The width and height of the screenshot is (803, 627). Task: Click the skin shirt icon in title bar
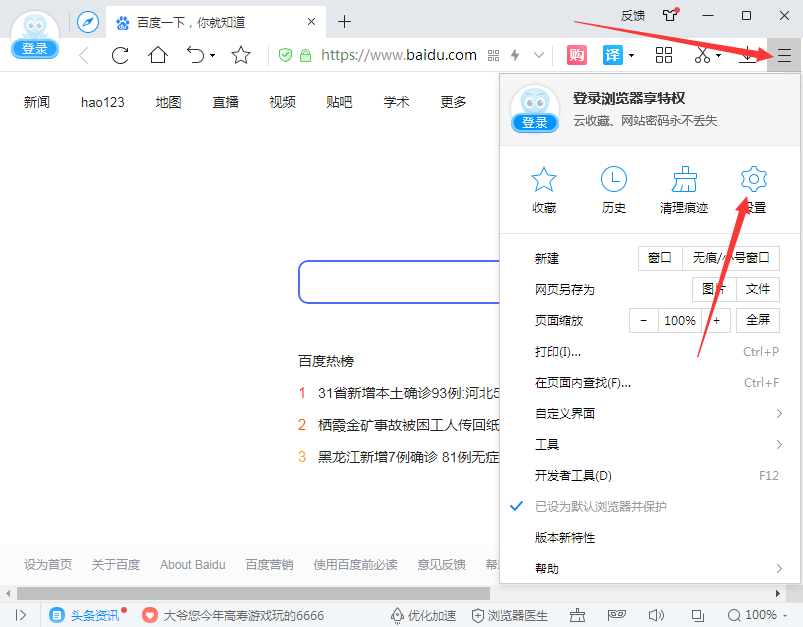pyautogui.click(x=670, y=15)
